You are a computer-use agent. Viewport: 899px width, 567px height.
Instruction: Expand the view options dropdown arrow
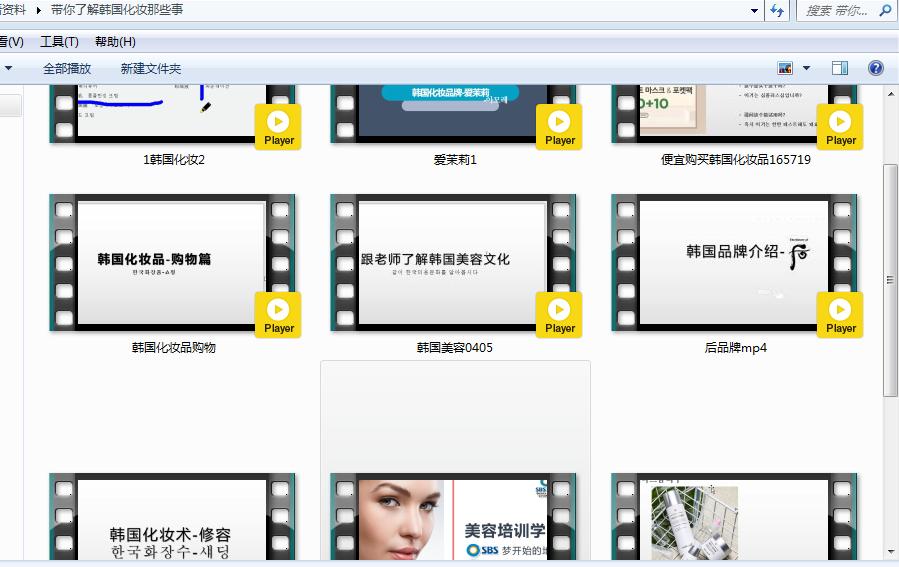[x=807, y=68]
